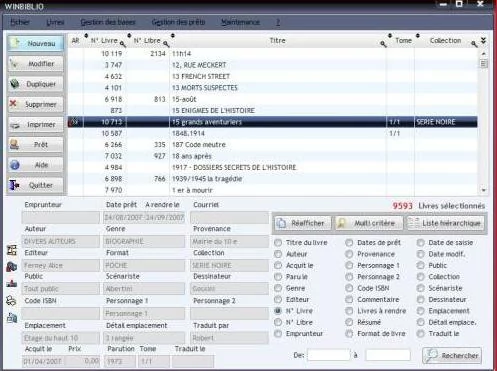Select Livres à rendre radio button
The image size is (497, 371).
[349, 311]
